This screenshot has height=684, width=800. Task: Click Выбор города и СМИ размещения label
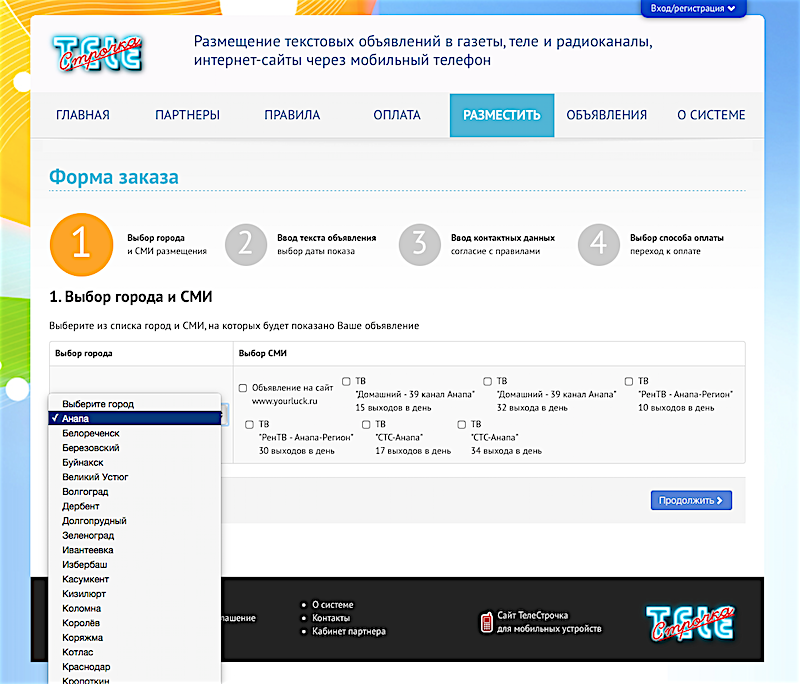tap(167, 244)
